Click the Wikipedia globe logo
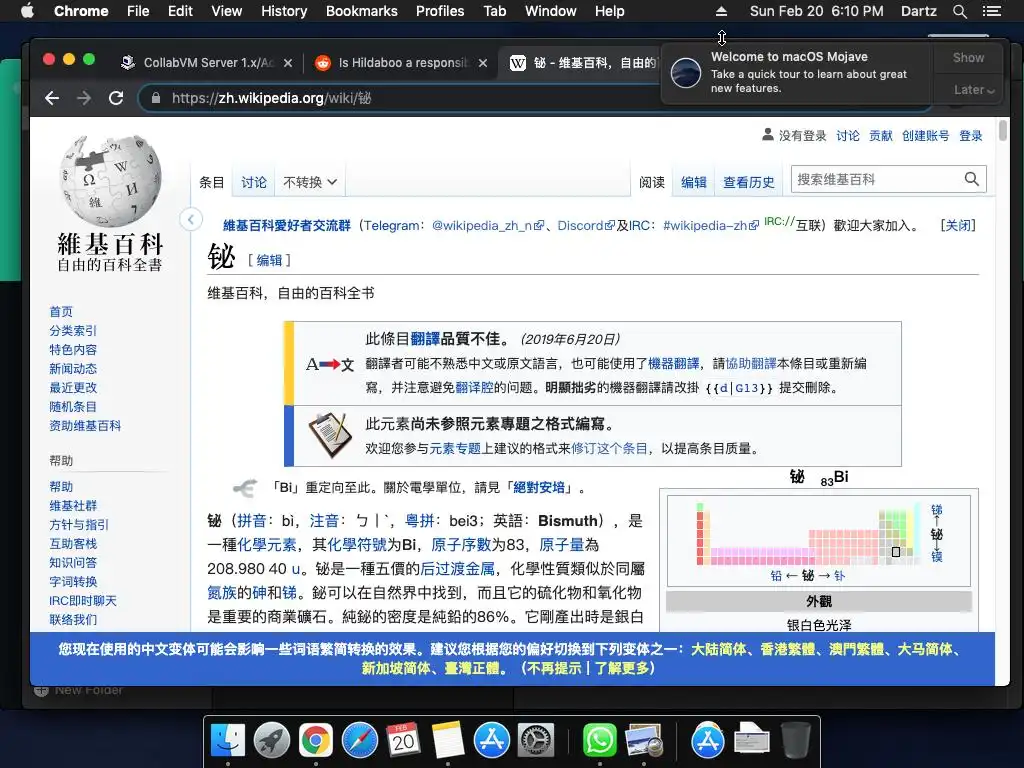Image resolution: width=1024 pixels, height=768 pixels. coord(110,181)
